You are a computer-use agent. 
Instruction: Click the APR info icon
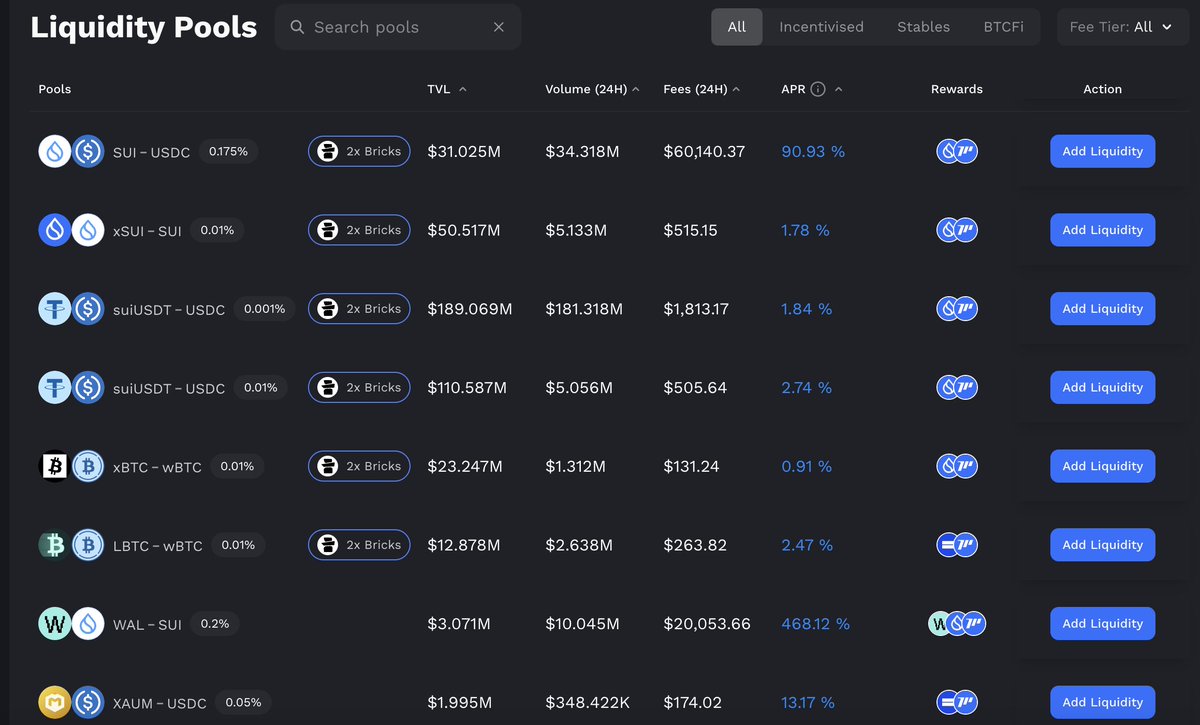[x=818, y=89]
